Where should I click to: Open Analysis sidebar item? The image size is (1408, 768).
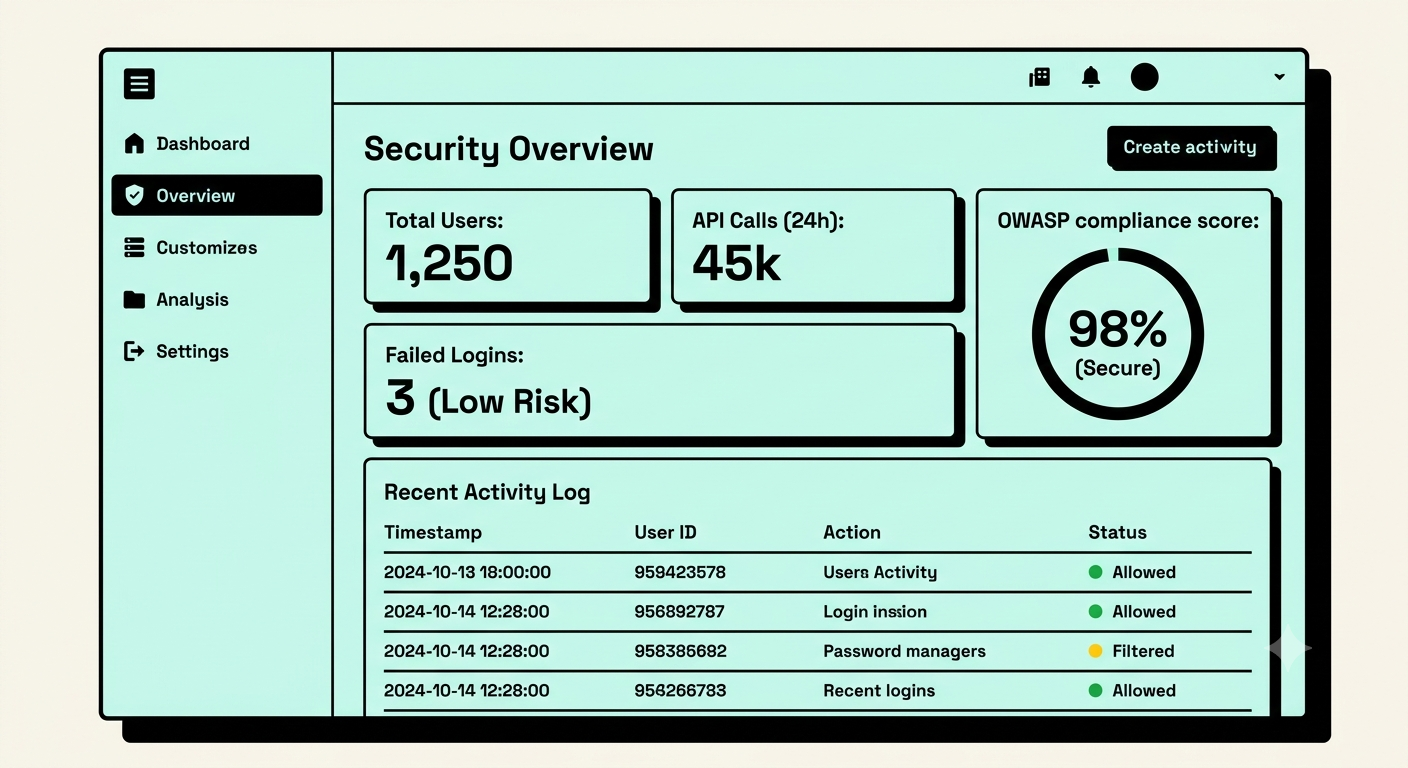tap(192, 299)
